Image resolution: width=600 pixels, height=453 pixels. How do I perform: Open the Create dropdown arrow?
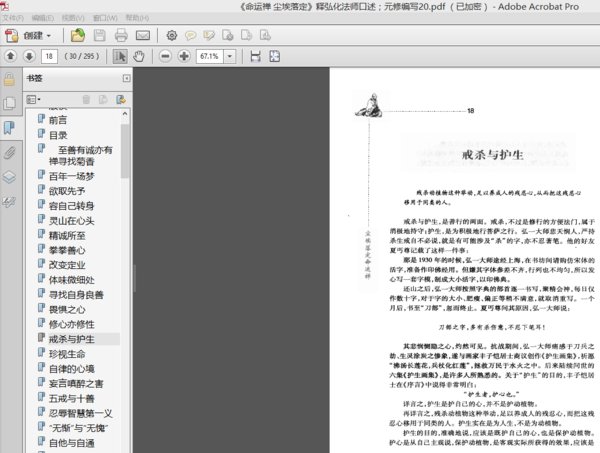(49, 36)
